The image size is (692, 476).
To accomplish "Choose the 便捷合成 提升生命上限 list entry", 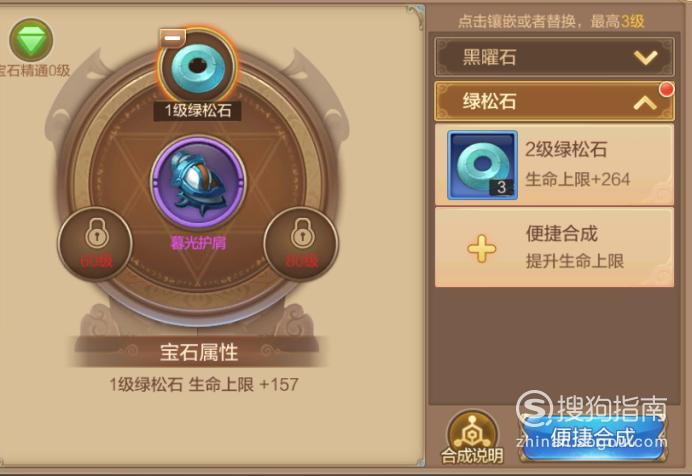I will tap(554, 248).
